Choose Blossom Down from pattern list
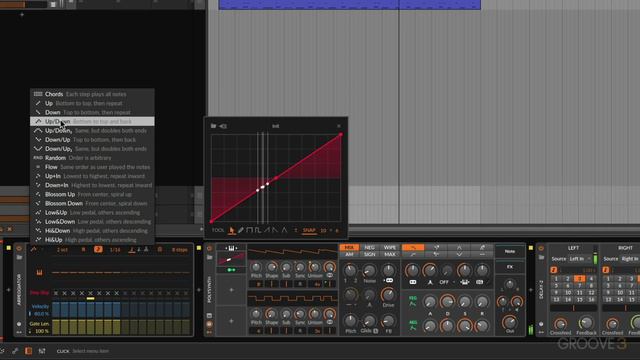The height and width of the screenshot is (360, 640). click(92, 203)
